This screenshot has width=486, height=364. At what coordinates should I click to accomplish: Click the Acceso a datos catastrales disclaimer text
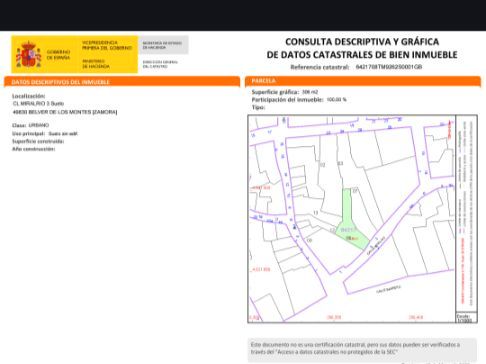pos(356,348)
